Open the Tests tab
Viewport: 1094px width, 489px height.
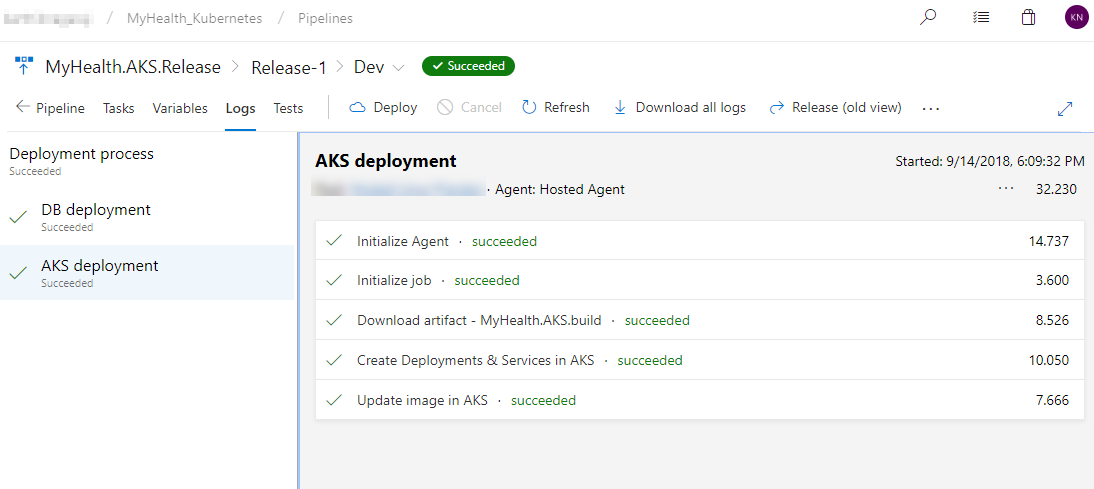point(288,108)
